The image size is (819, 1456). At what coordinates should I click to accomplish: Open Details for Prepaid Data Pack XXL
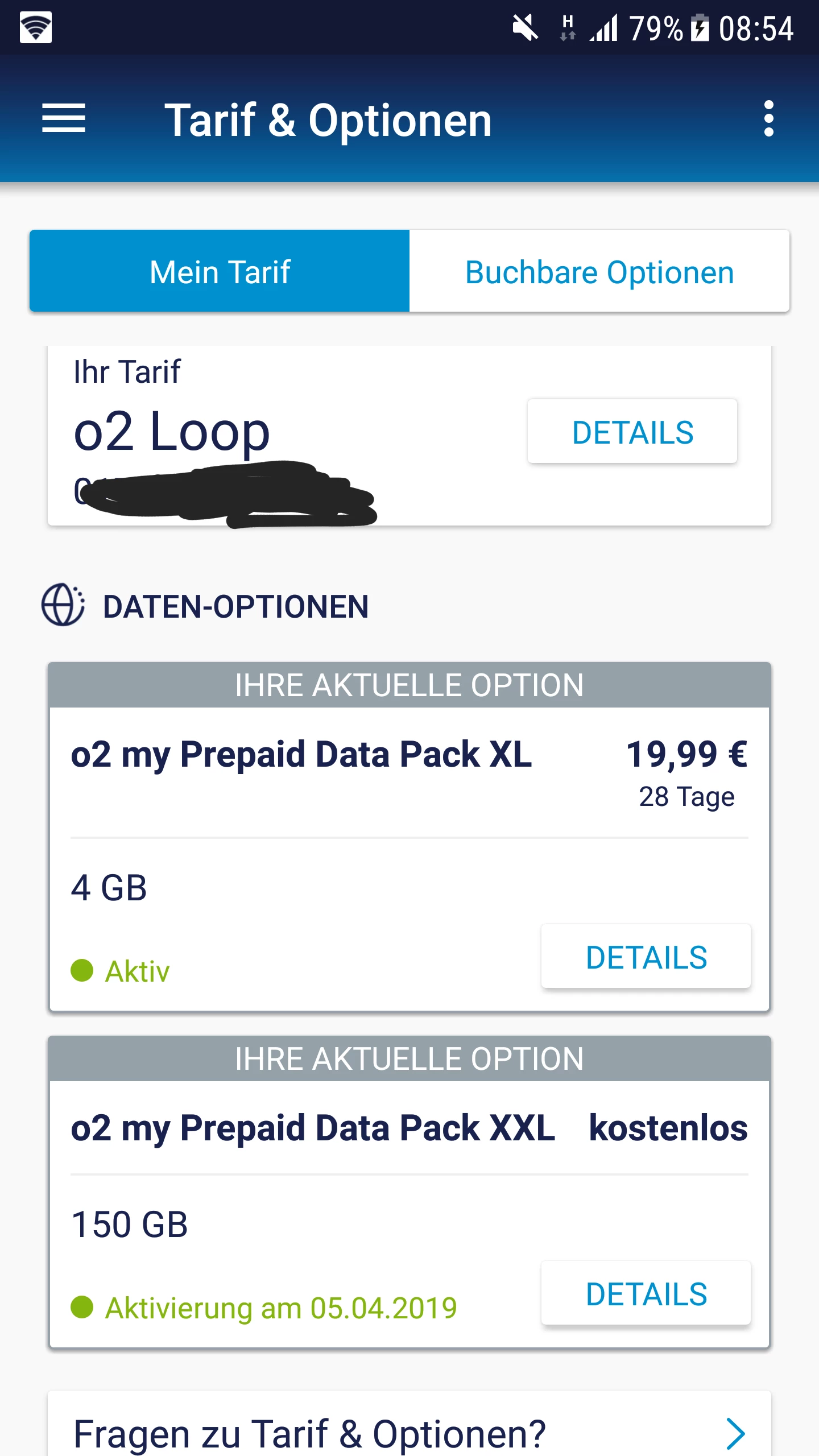[x=646, y=1293]
